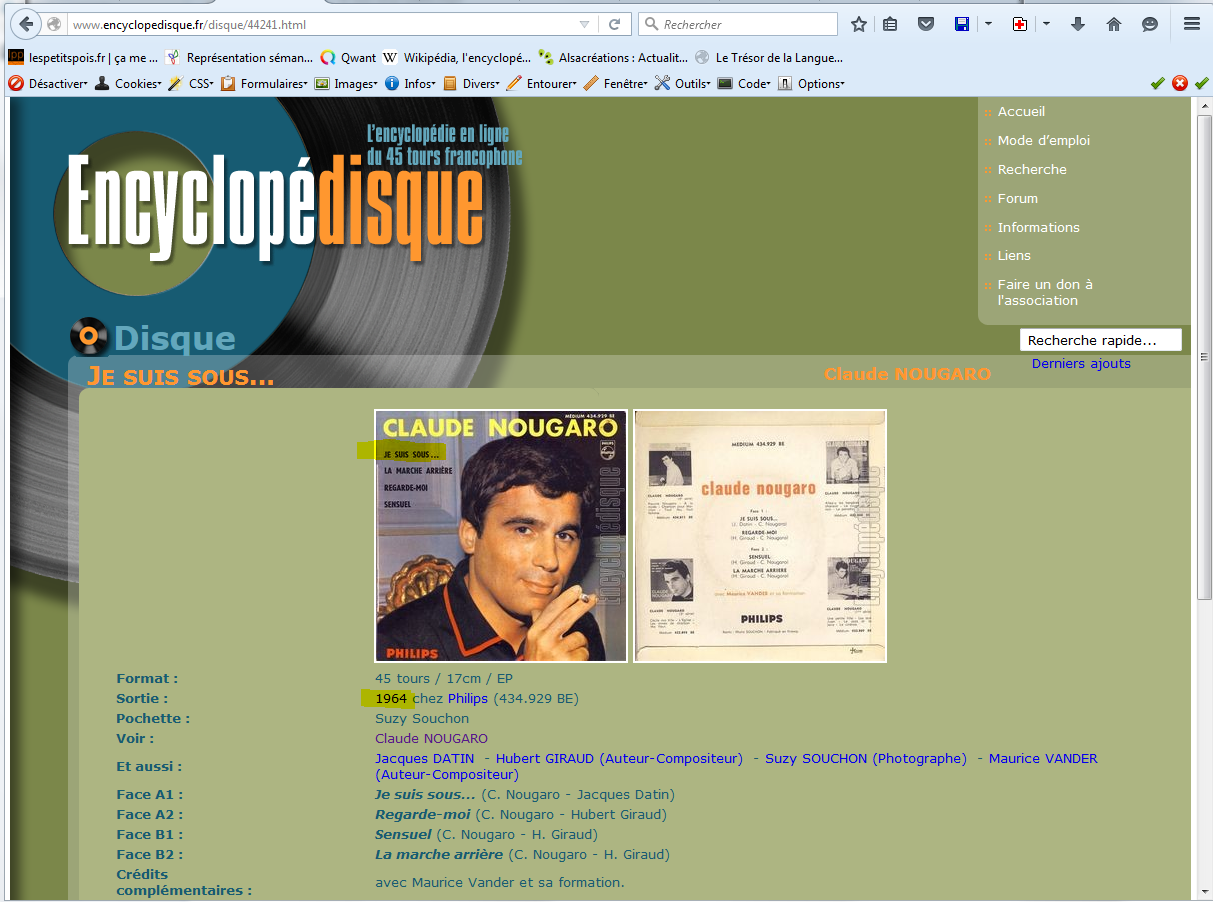Viewport: 1213px width, 902px height.
Task: Open the Jacques DATIN link
Action: click(x=425, y=759)
